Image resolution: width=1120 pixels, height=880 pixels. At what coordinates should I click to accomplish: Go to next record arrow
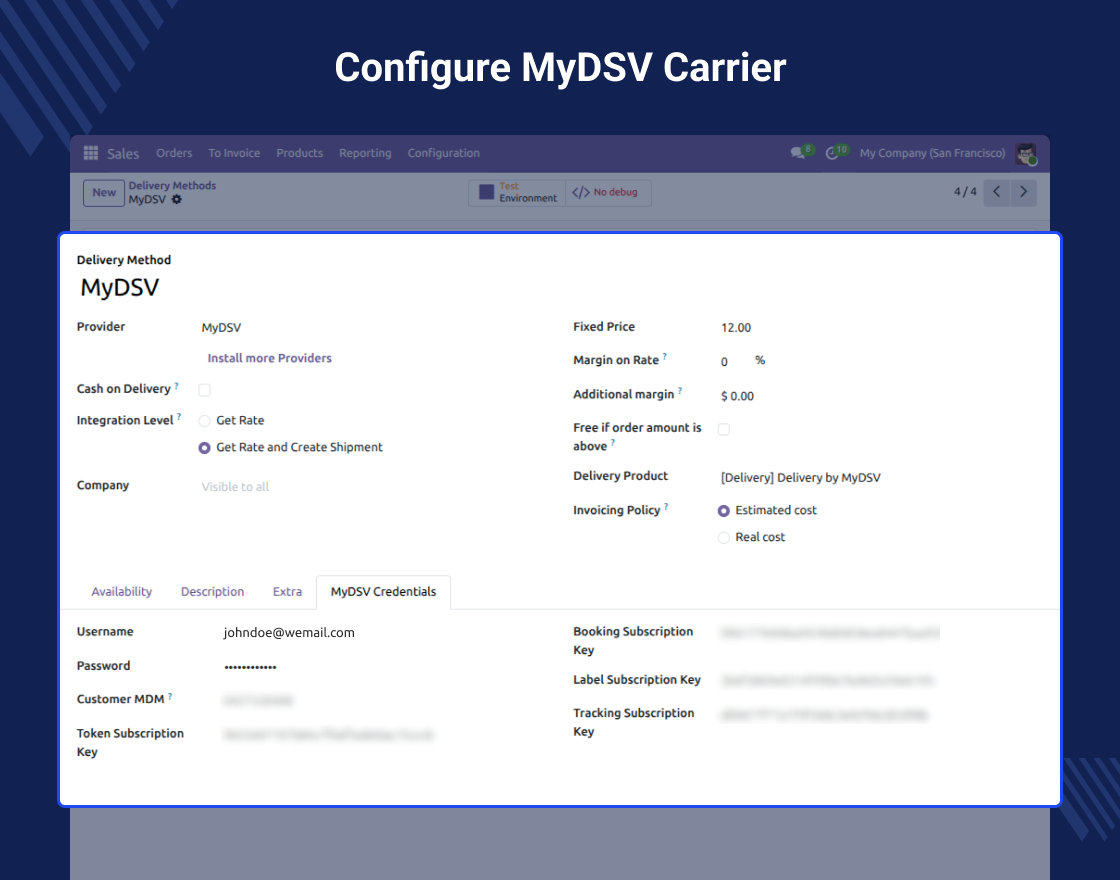[1024, 191]
